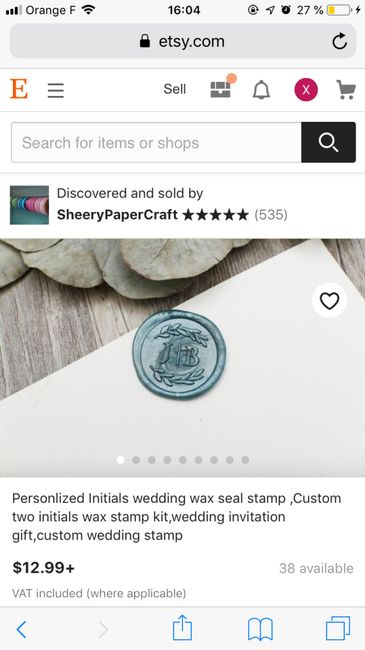Favorite the item with the heart
Viewport: 365px width, 650px height.
click(329, 300)
